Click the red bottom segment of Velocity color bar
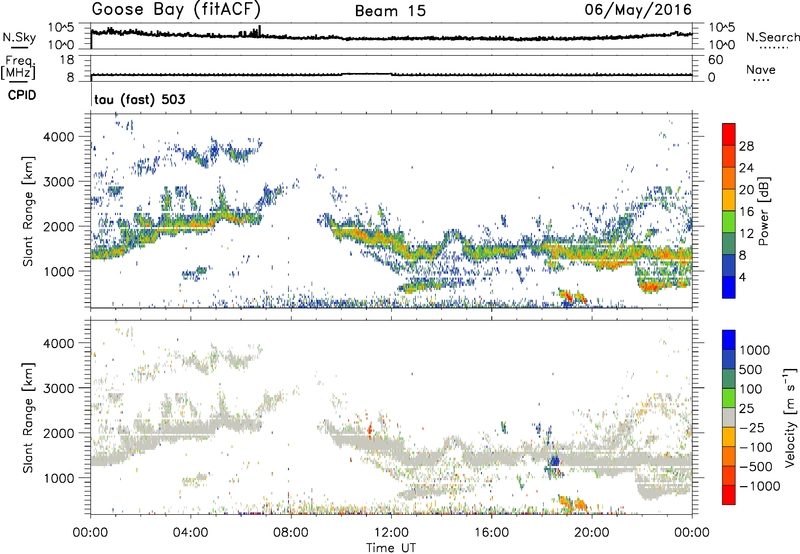This screenshot has height=554, width=800. 729,495
